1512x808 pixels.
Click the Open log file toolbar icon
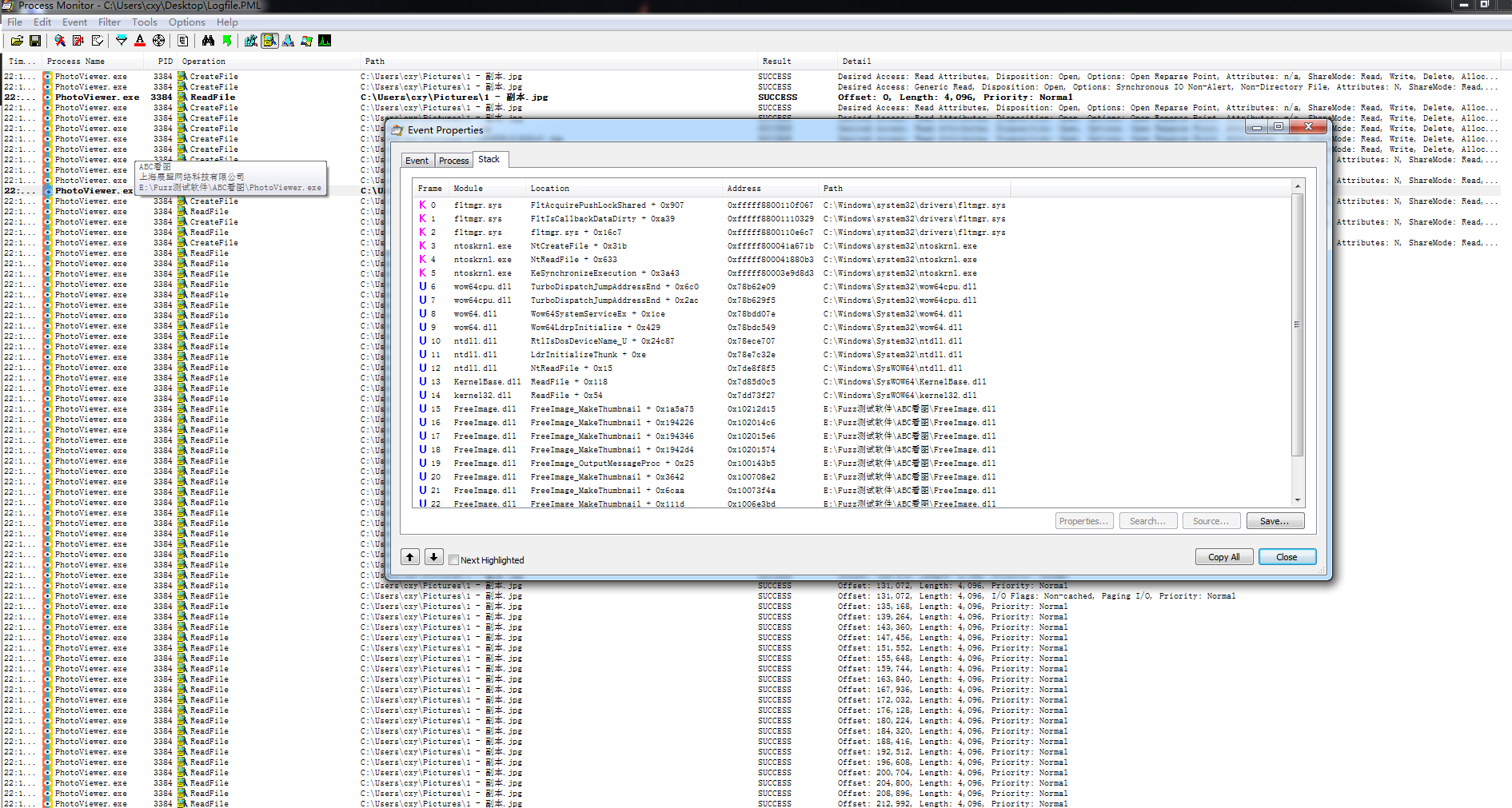(17, 41)
